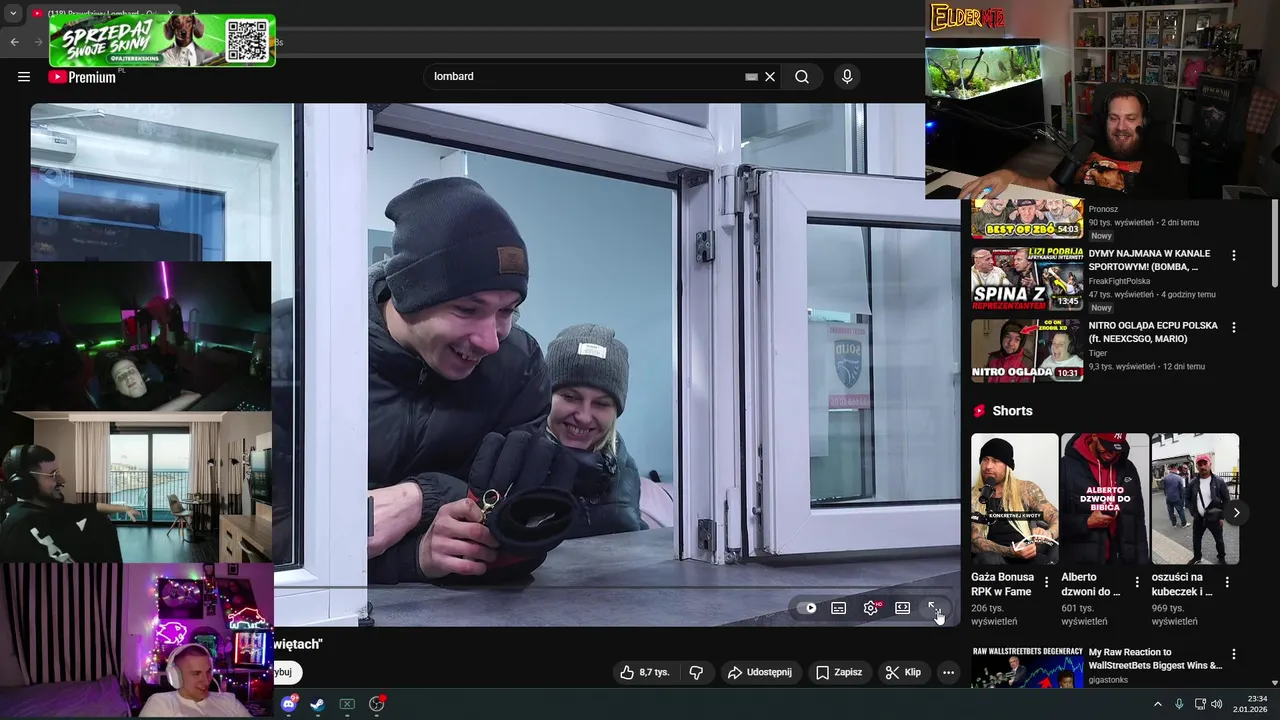
Task: Open network status in system tray
Action: [1200, 704]
